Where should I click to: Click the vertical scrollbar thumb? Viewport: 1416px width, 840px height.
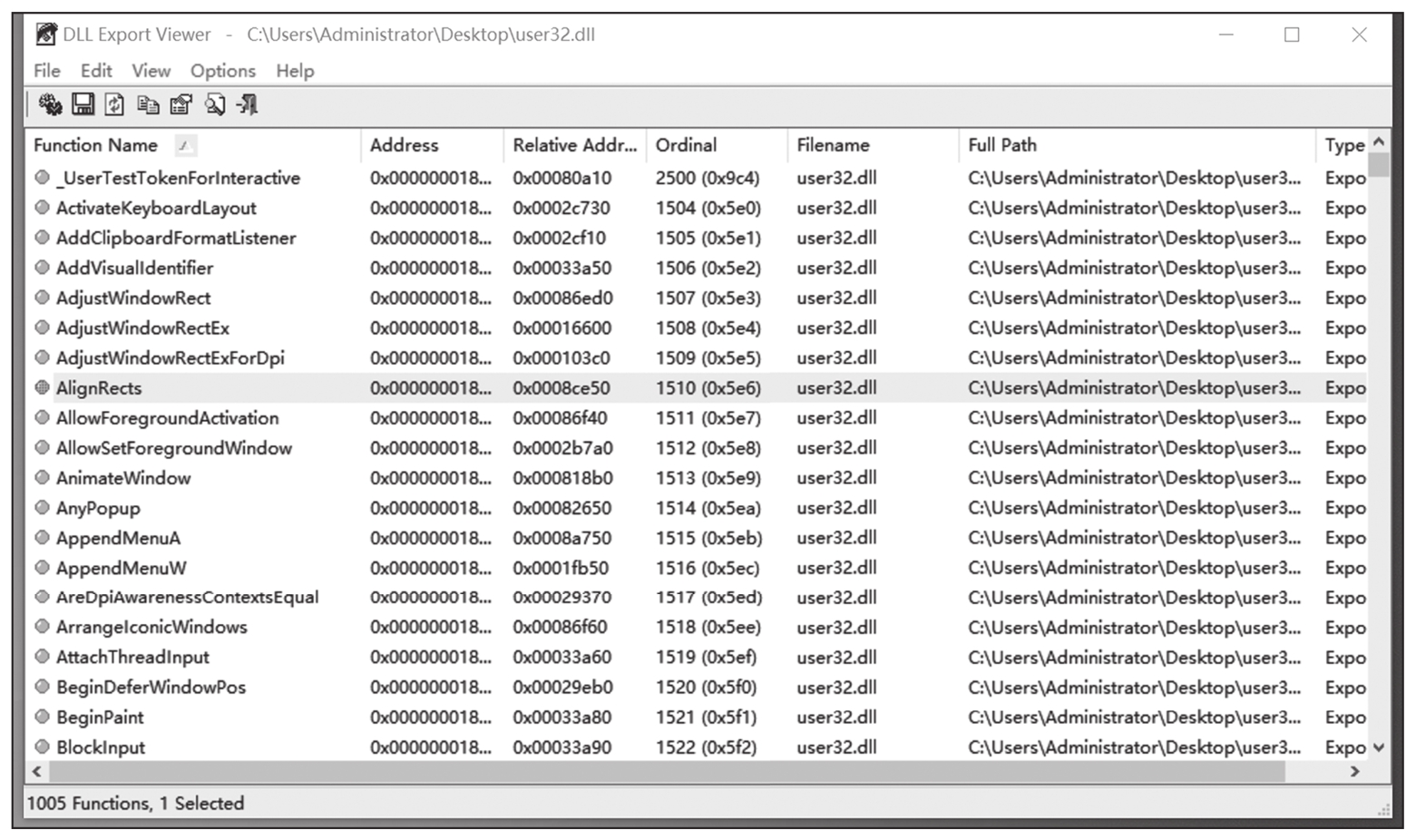pos(1380,165)
